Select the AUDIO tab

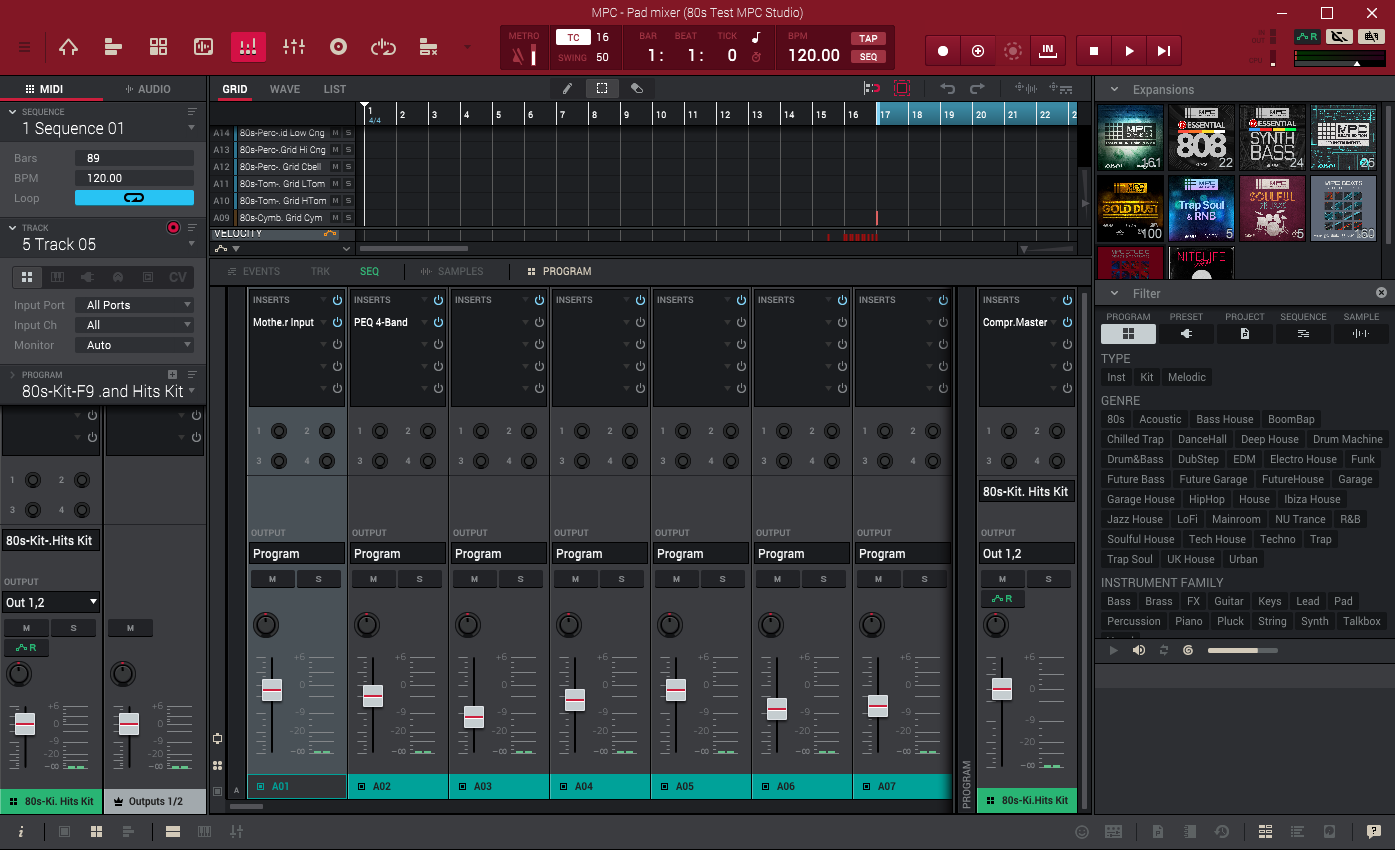149,88
